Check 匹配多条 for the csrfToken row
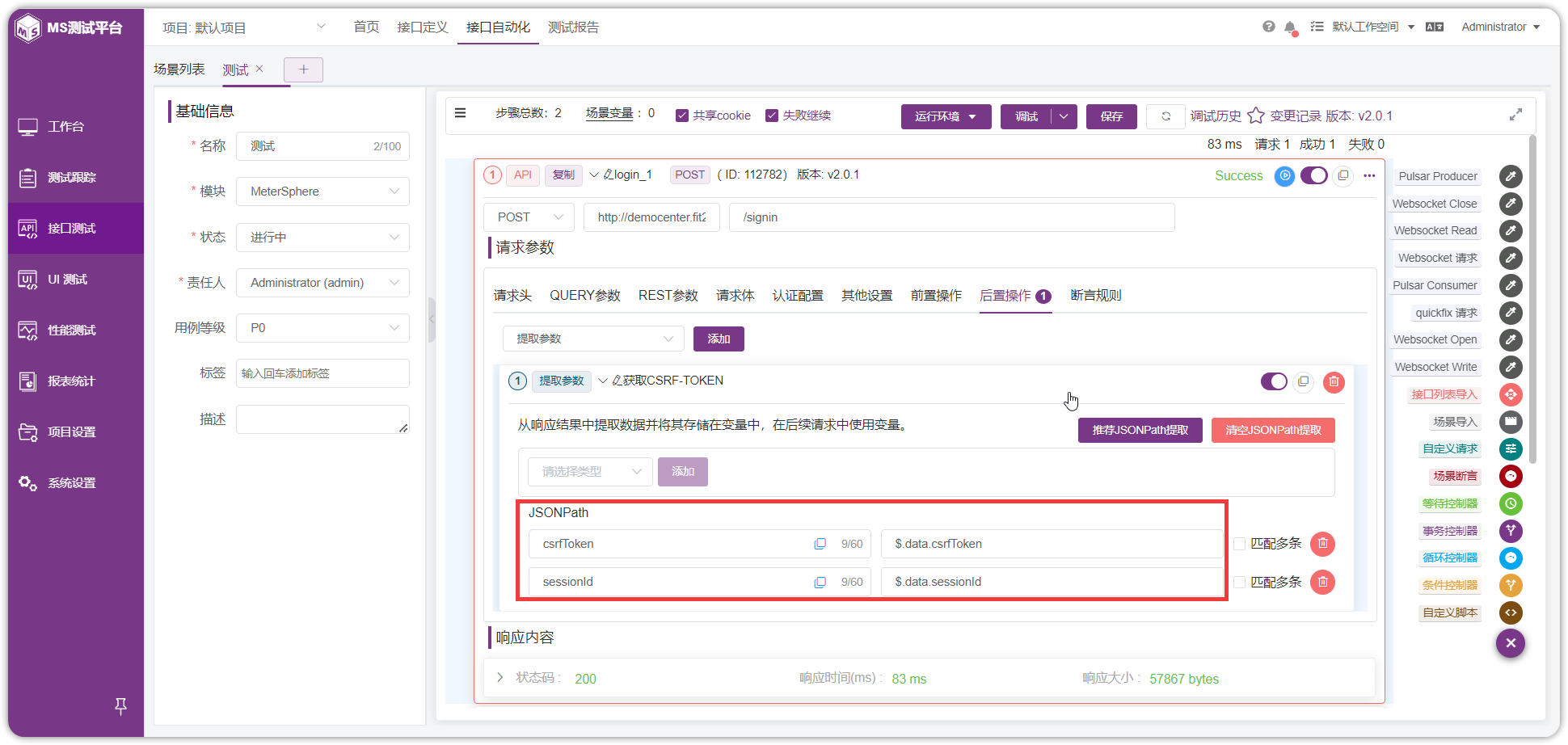The height and width of the screenshot is (745, 1568). click(x=1239, y=544)
